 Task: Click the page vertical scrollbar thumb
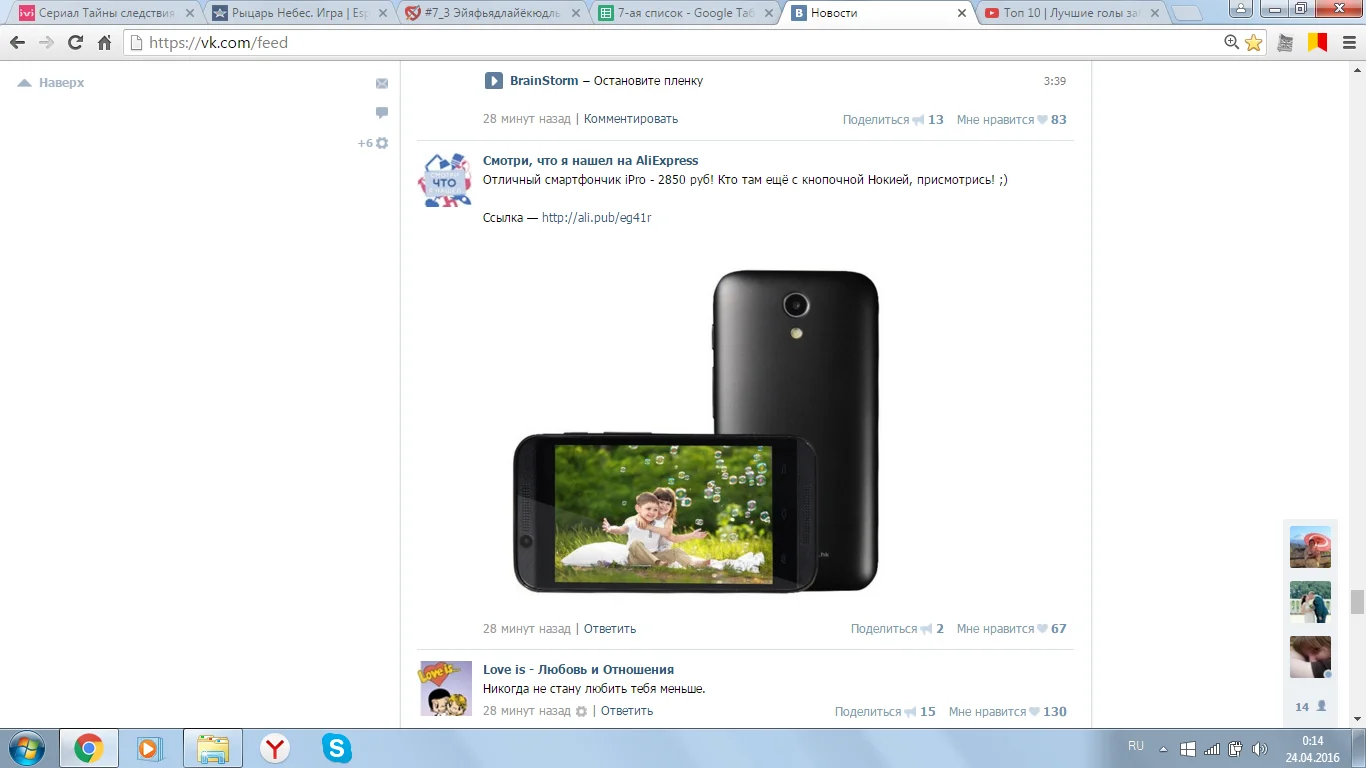pos(1357,602)
